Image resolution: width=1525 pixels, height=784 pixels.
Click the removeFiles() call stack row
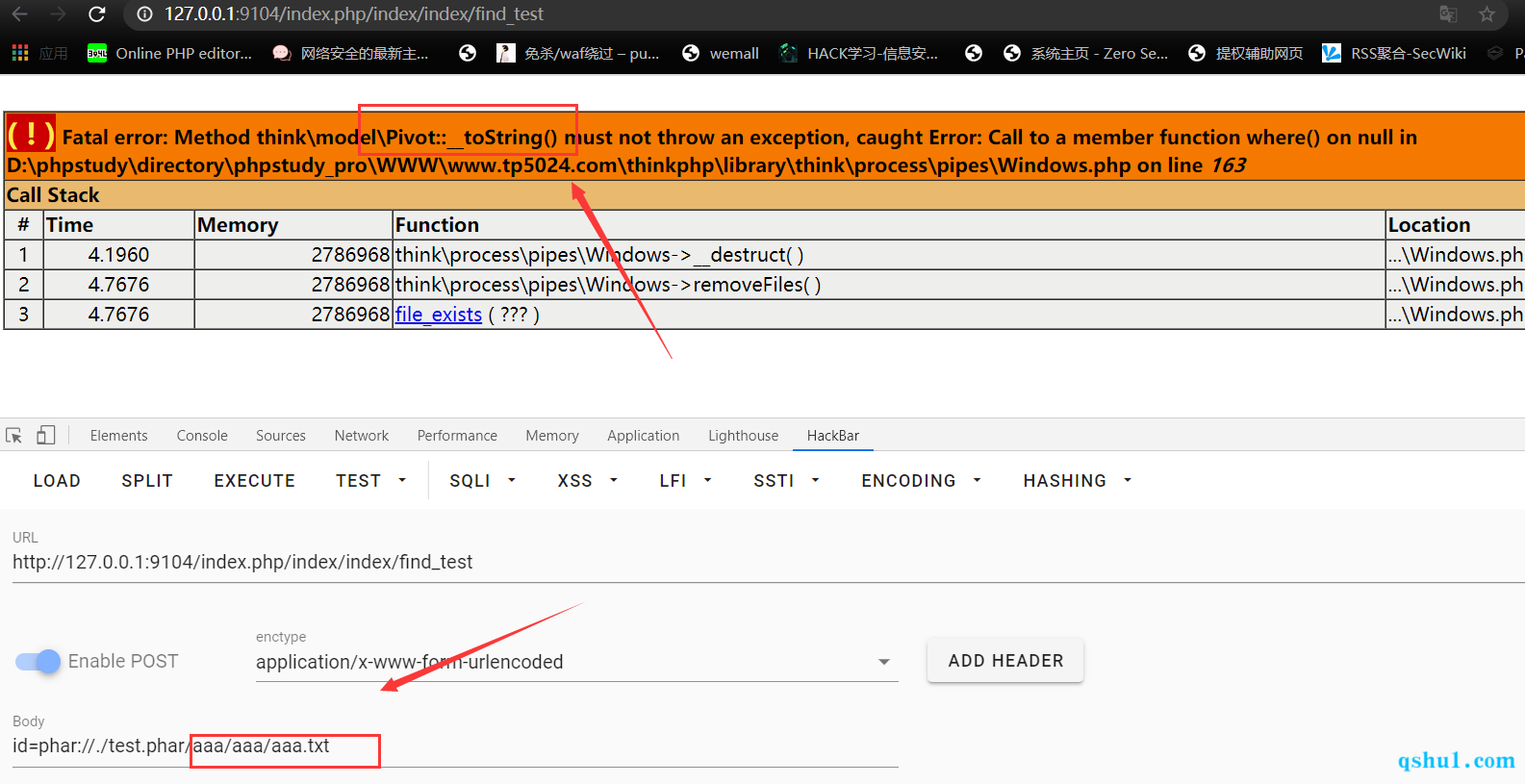764,285
